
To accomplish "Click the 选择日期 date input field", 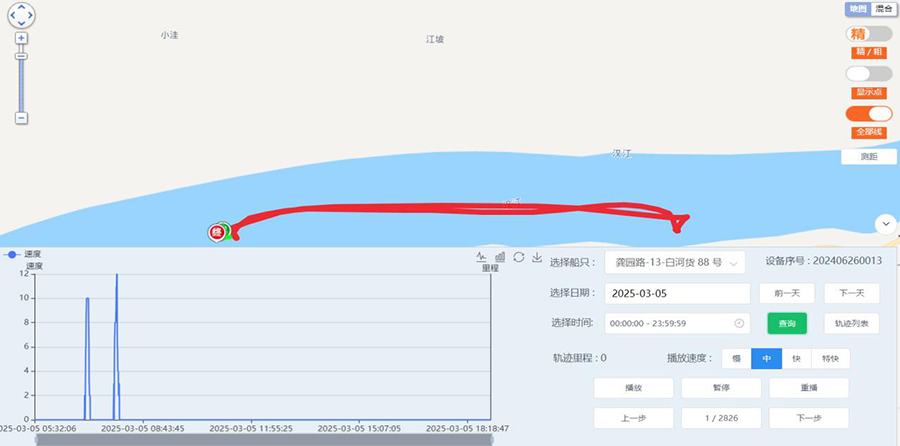I will coord(677,294).
